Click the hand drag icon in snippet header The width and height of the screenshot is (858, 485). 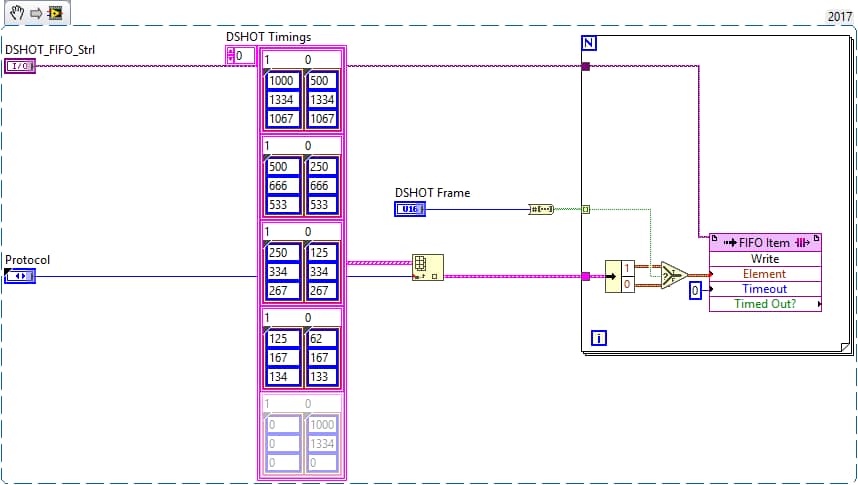point(17,13)
